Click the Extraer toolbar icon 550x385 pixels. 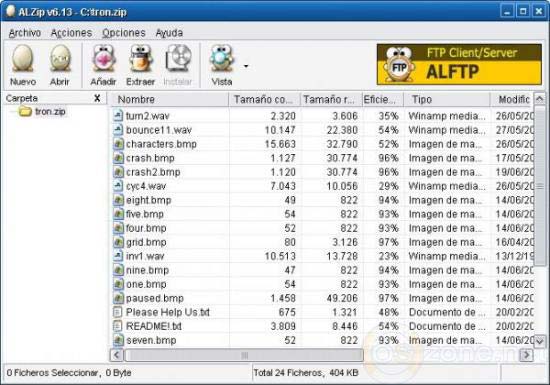coord(141,59)
